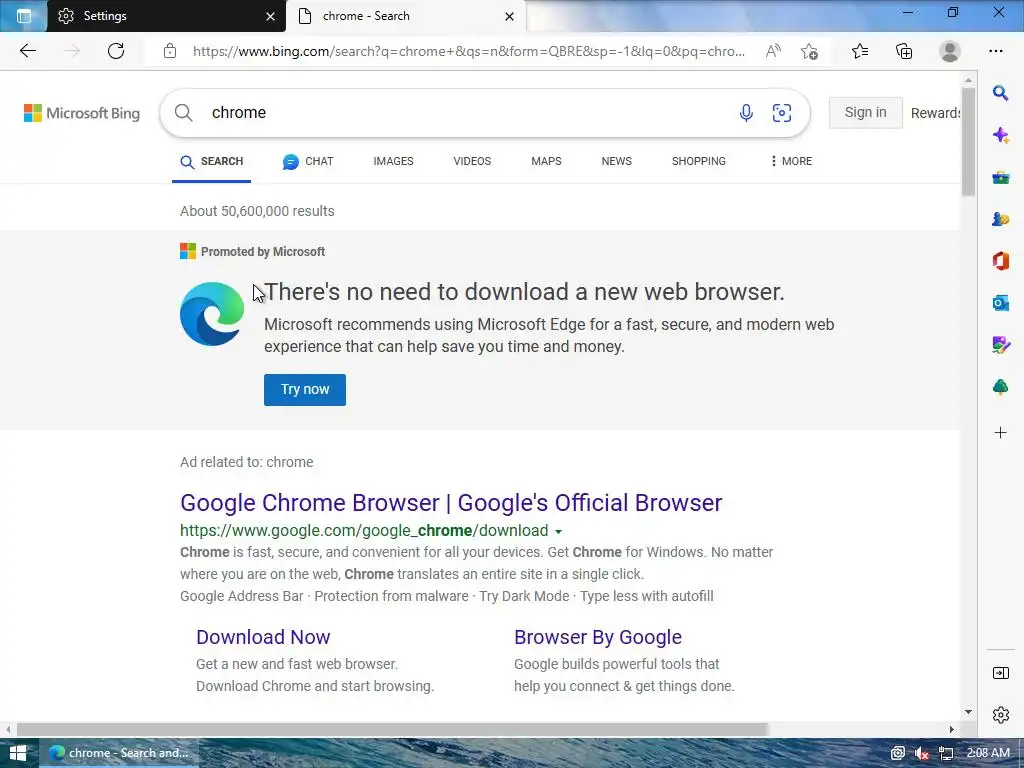Click the scroll down arrow
Viewport: 1024px width, 768px height.
[968, 712]
